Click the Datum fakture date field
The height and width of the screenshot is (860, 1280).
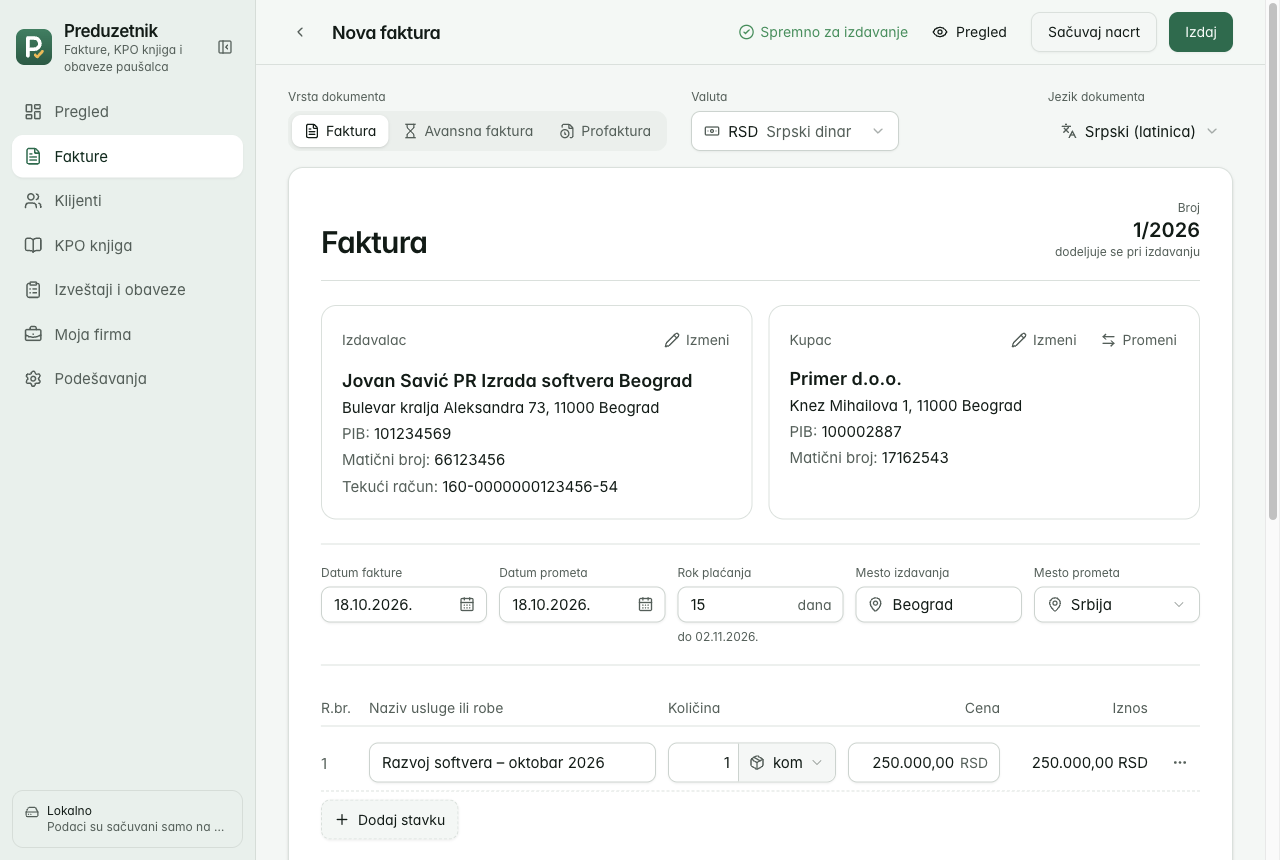(404, 604)
